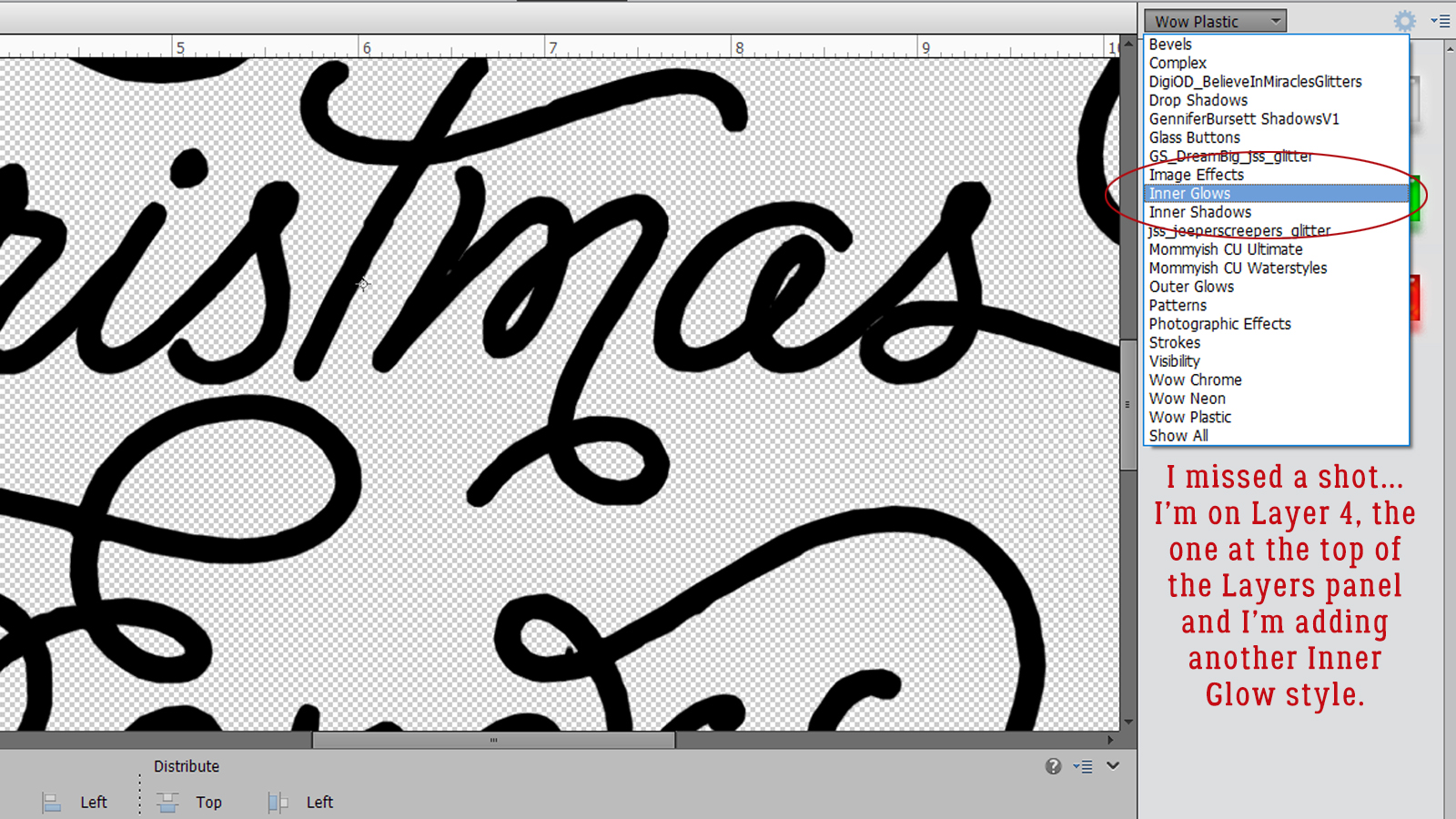Image resolution: width=1456 pixels, height=819 pixels.
Task: Click the horizontal scrollbar thumb
Action: click(493, 741)
